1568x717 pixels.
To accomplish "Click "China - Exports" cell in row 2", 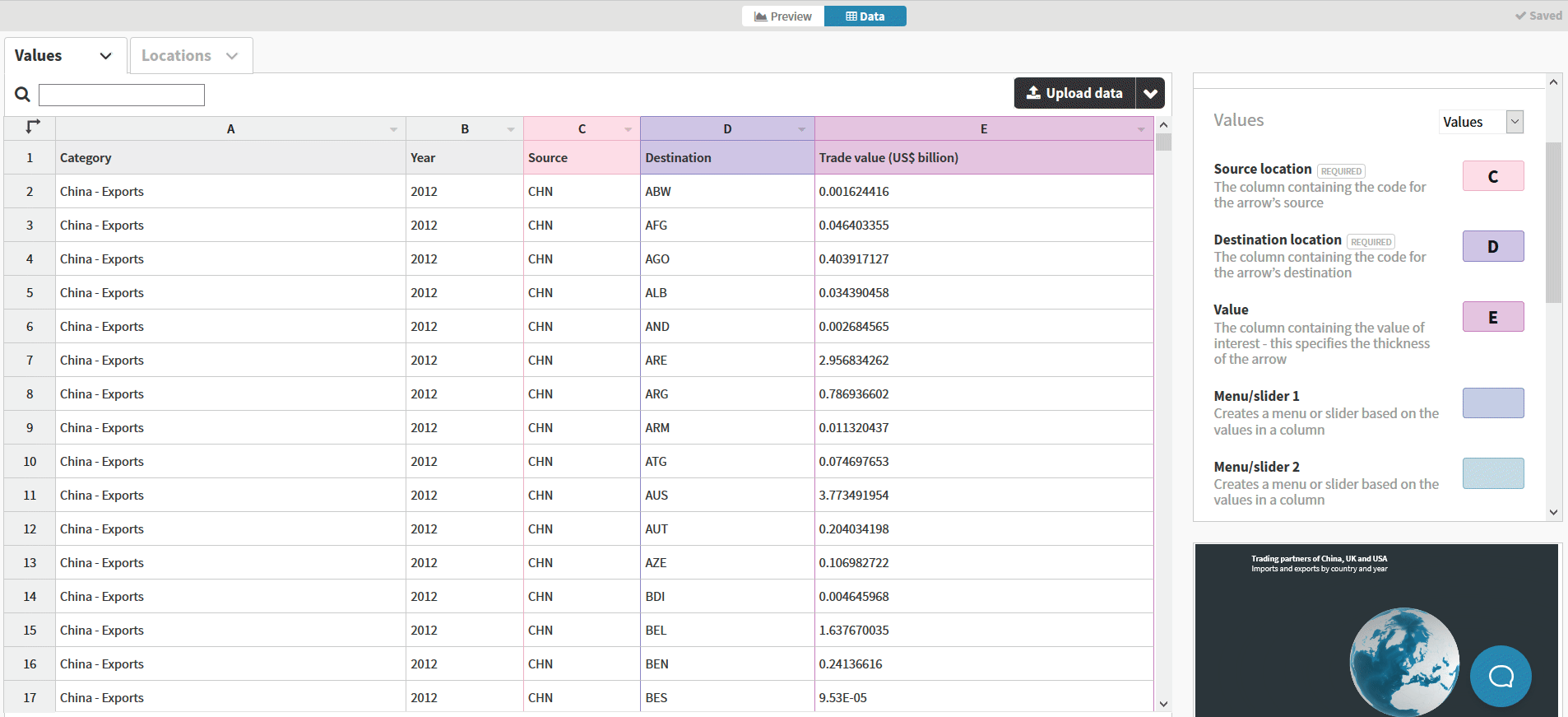I will click(x=230, y=191).
